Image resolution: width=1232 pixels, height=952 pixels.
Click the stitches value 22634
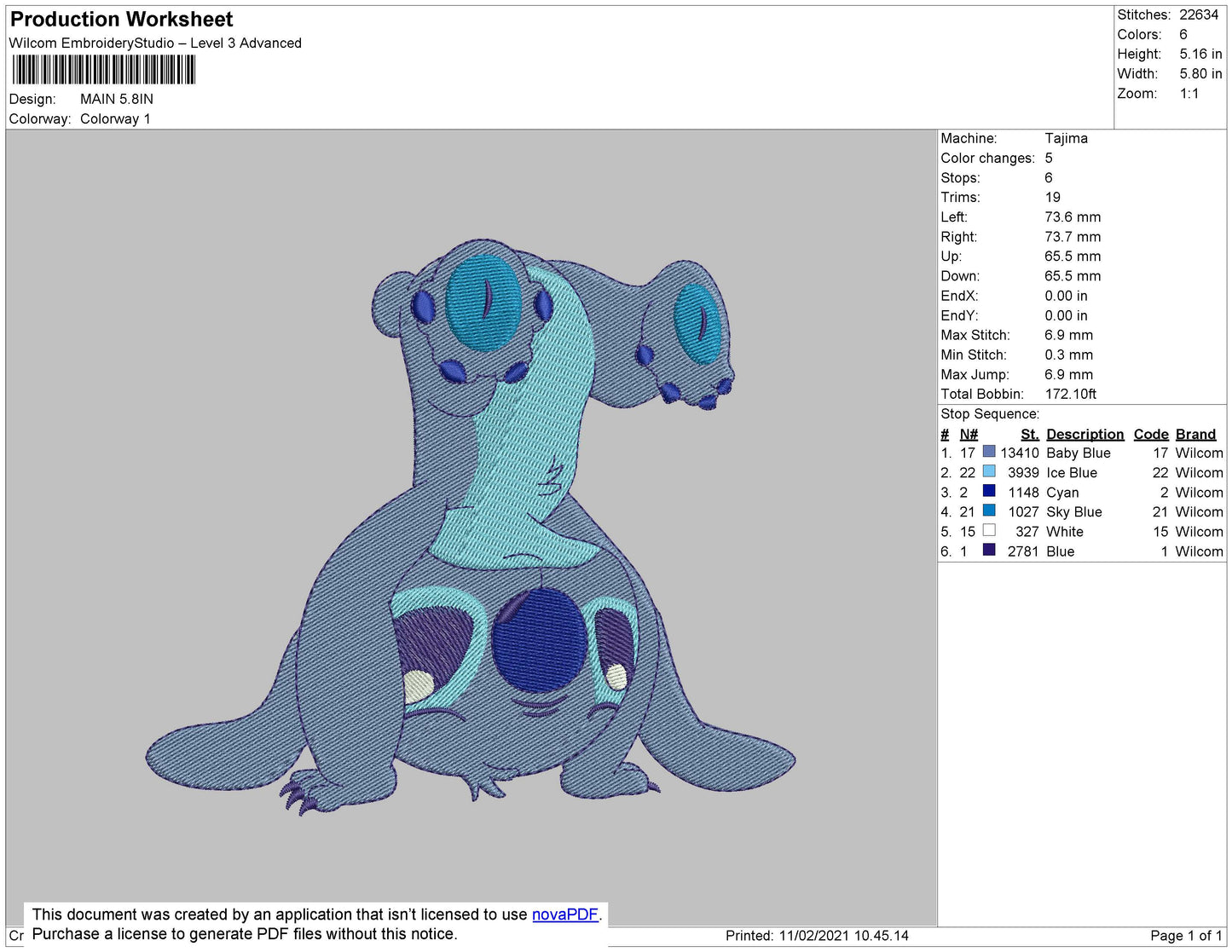coord(1199,14)
